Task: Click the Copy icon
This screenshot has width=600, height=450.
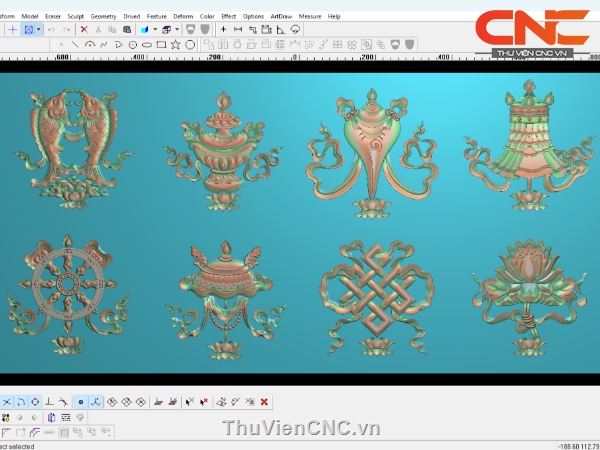Action: click(112, 29)
